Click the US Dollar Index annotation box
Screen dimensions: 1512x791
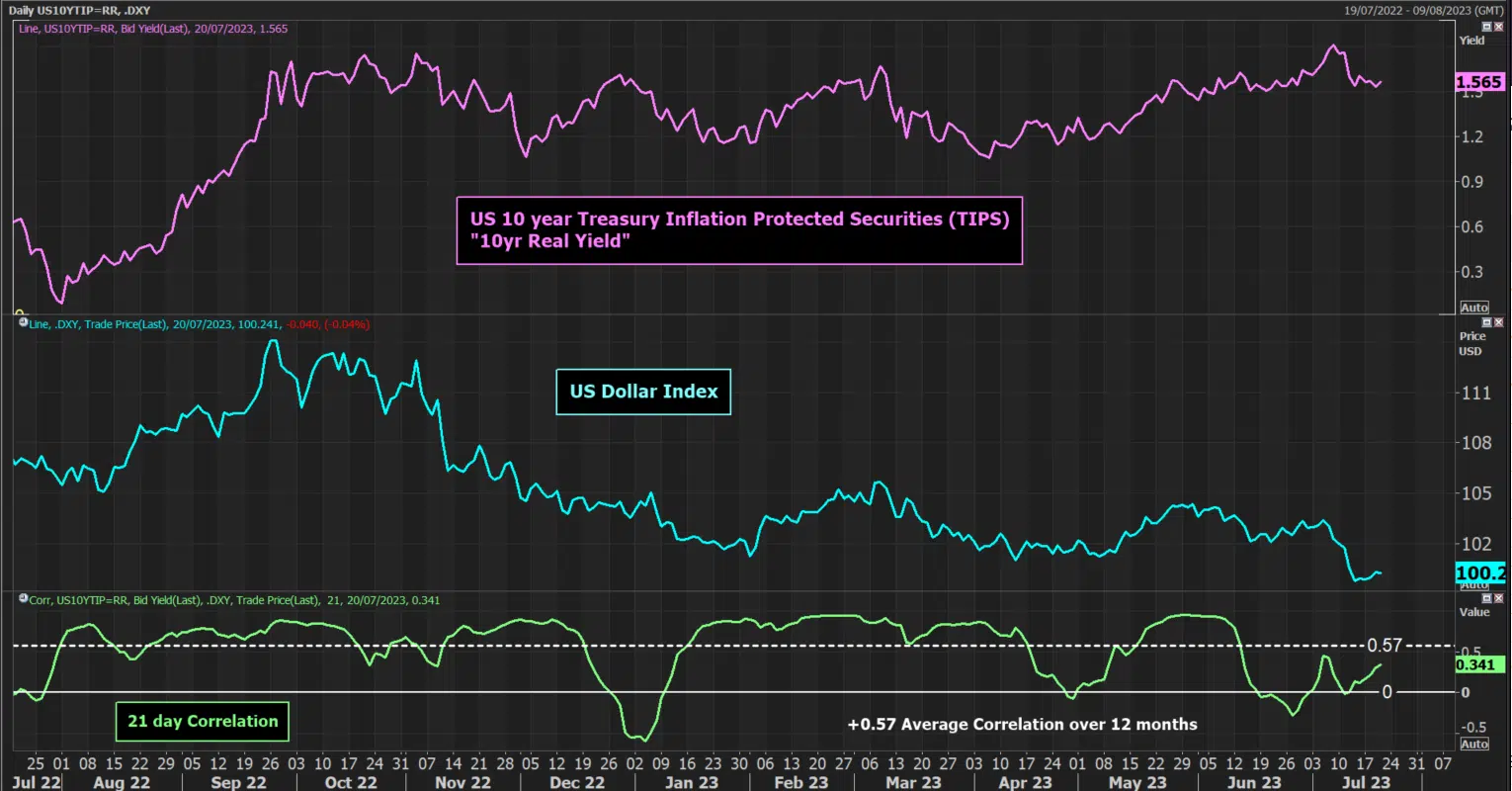(x=643, y=392)
